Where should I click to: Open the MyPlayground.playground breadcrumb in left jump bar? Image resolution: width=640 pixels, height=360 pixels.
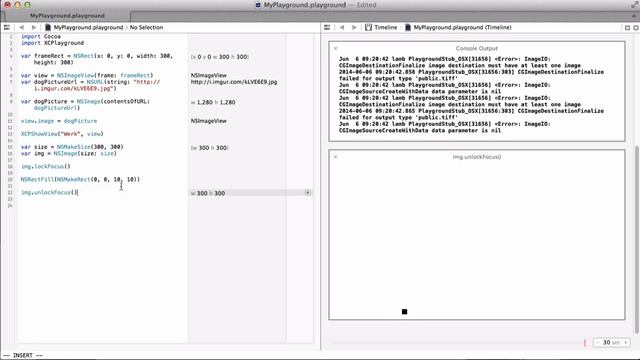pyautogui.click(x=88, y=27)
